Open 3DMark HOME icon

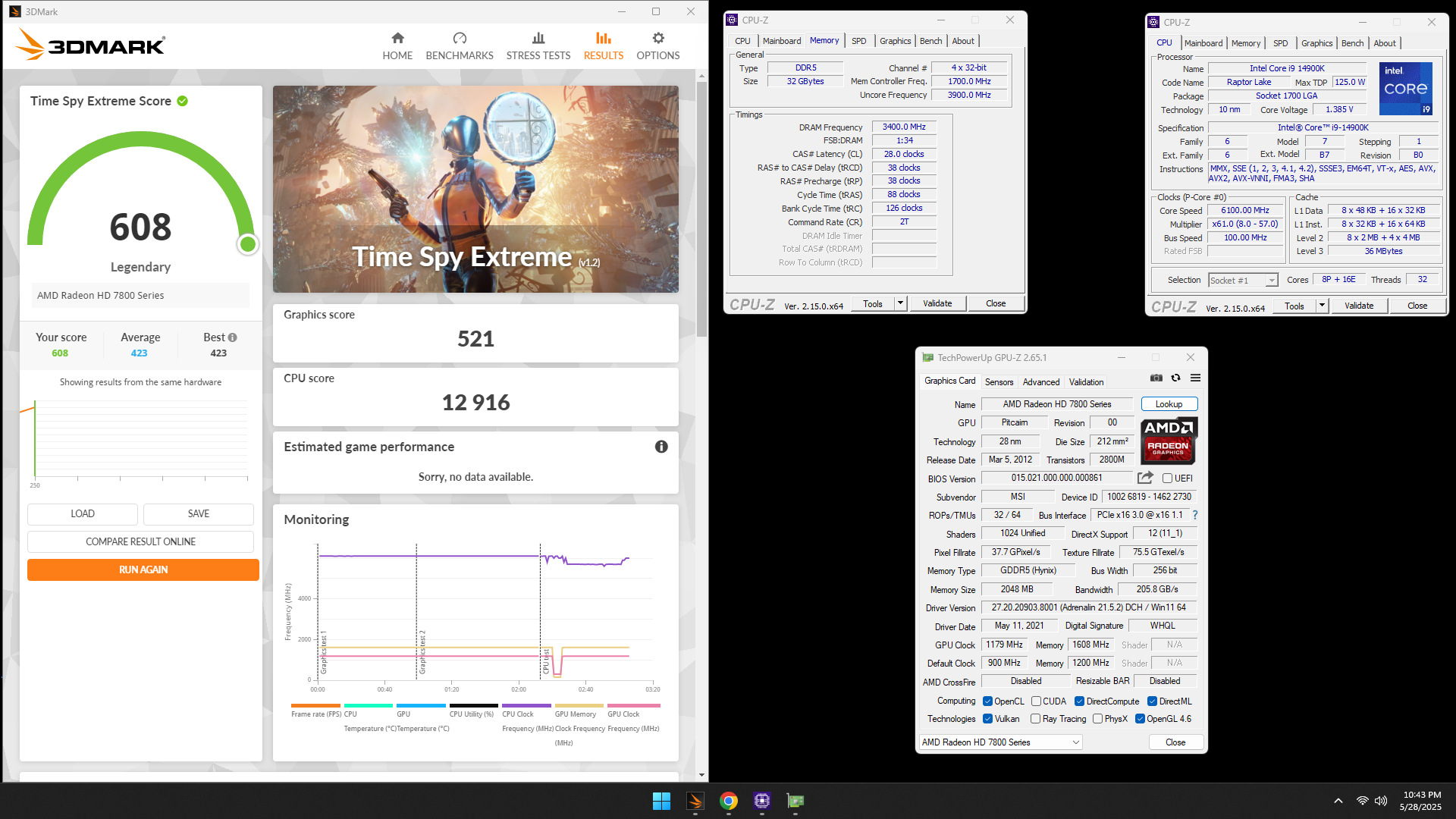click(x=397, y=38)
